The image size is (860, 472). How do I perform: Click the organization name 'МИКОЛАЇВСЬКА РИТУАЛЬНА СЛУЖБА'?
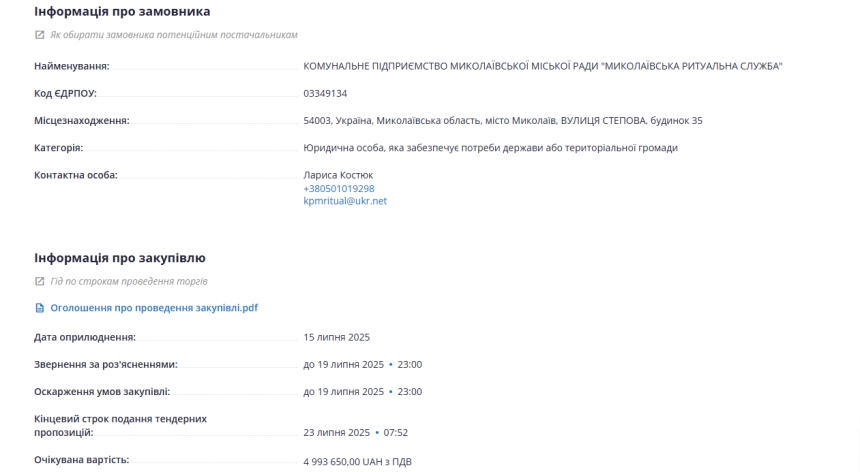[691, 66]
